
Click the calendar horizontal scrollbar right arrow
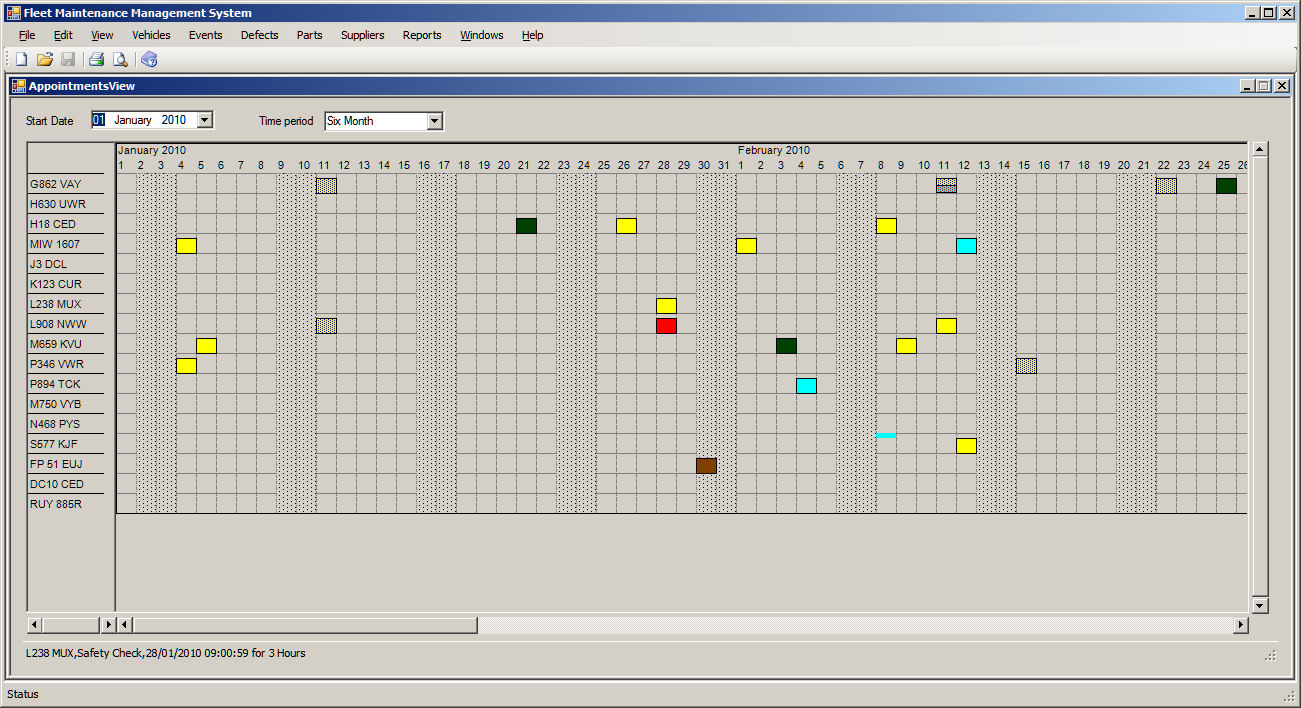click(x=1241, y=625)
